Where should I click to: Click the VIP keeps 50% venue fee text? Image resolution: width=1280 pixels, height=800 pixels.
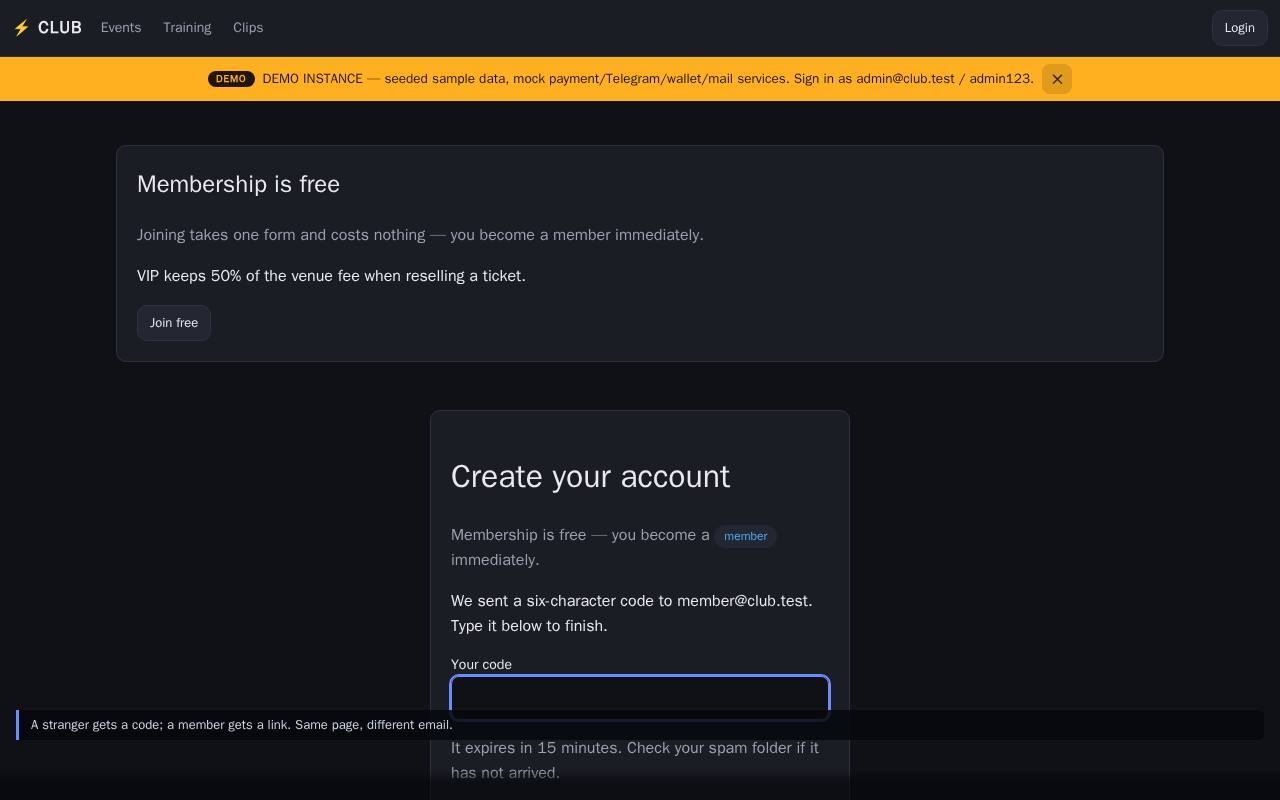[x=331, y=276]
